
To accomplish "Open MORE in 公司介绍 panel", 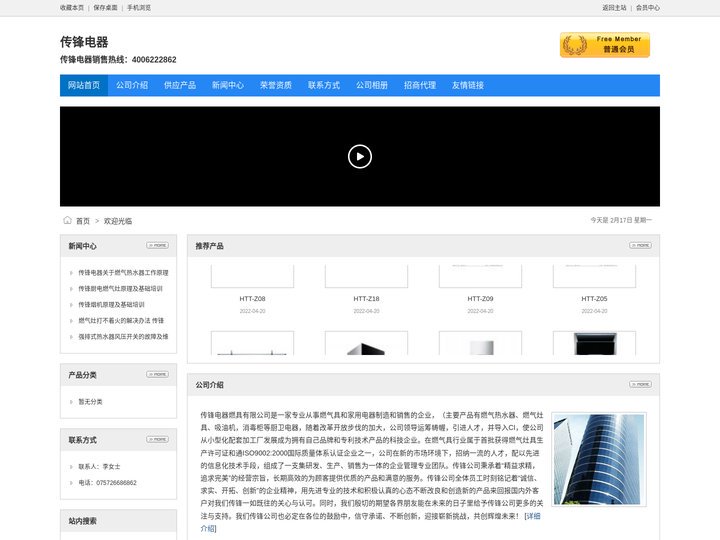I will 641,384.
